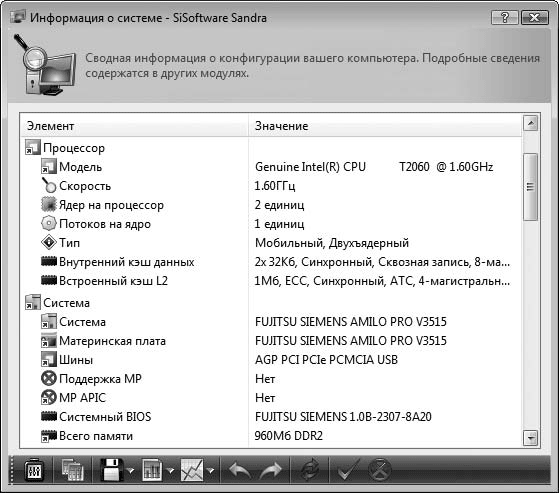
Task: Select the Поддержка MP label
Action: tap(100, 379)
